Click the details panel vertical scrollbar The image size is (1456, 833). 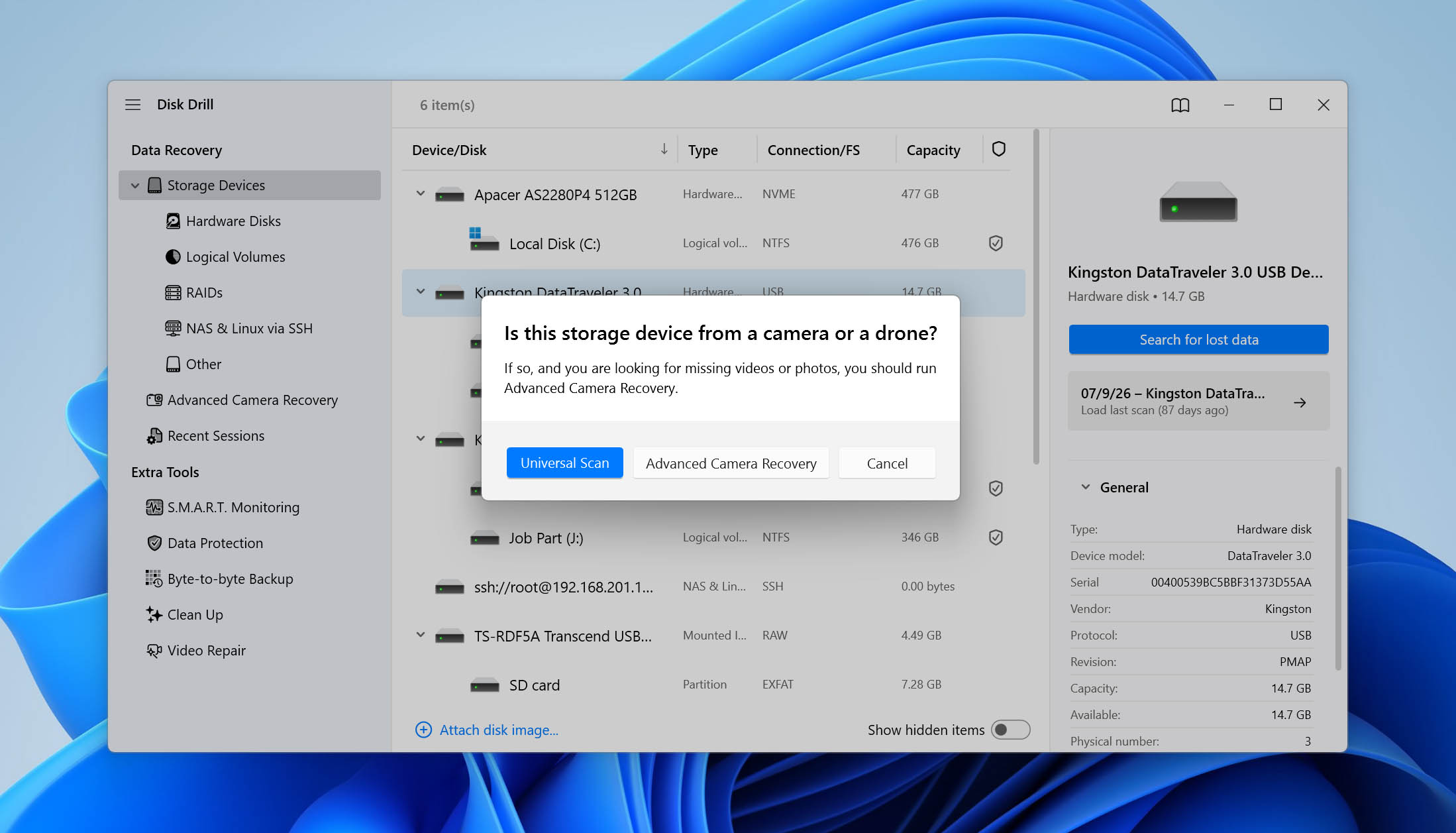[x=1338, y=569]
